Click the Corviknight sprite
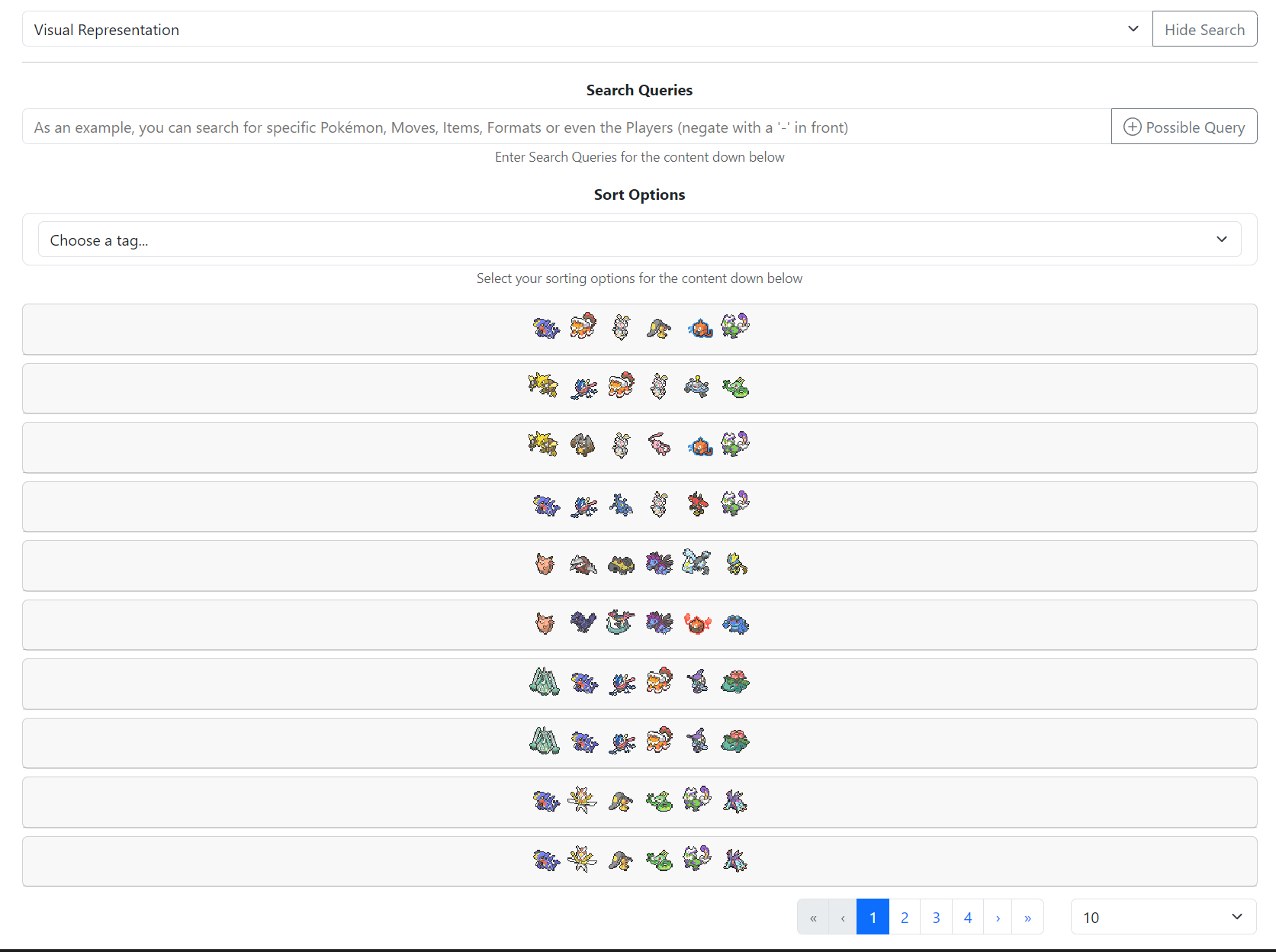This screenshot has height=952, width=1276. (583, 622)
